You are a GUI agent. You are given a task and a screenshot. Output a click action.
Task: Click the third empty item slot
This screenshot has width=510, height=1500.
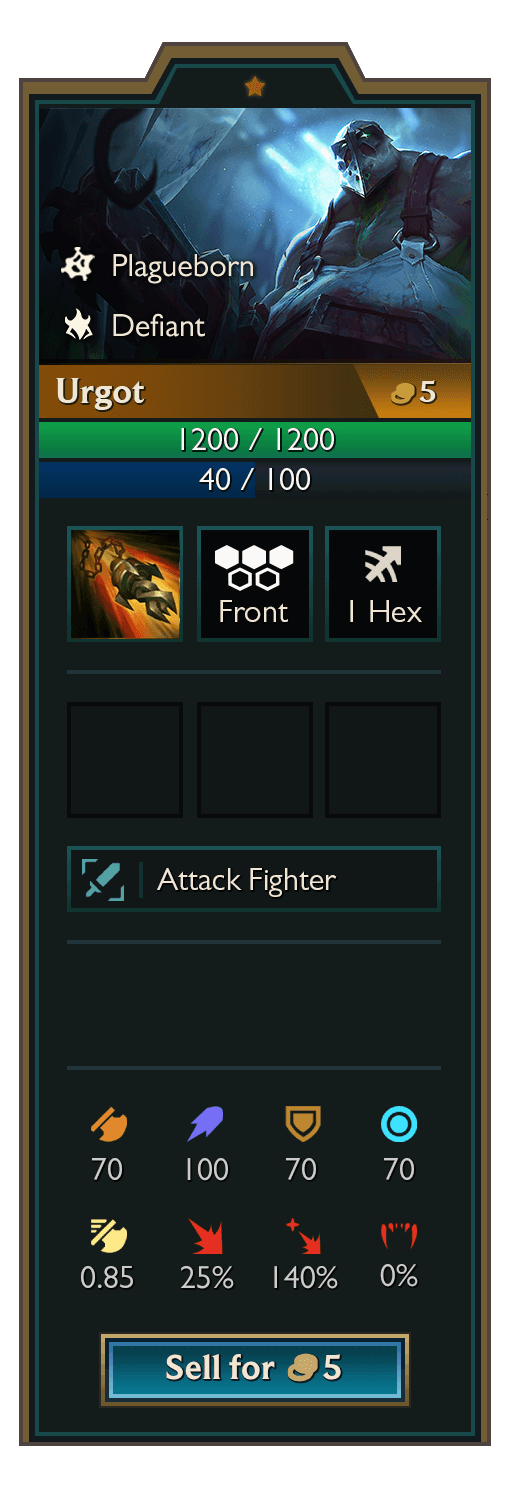point(383,760)
